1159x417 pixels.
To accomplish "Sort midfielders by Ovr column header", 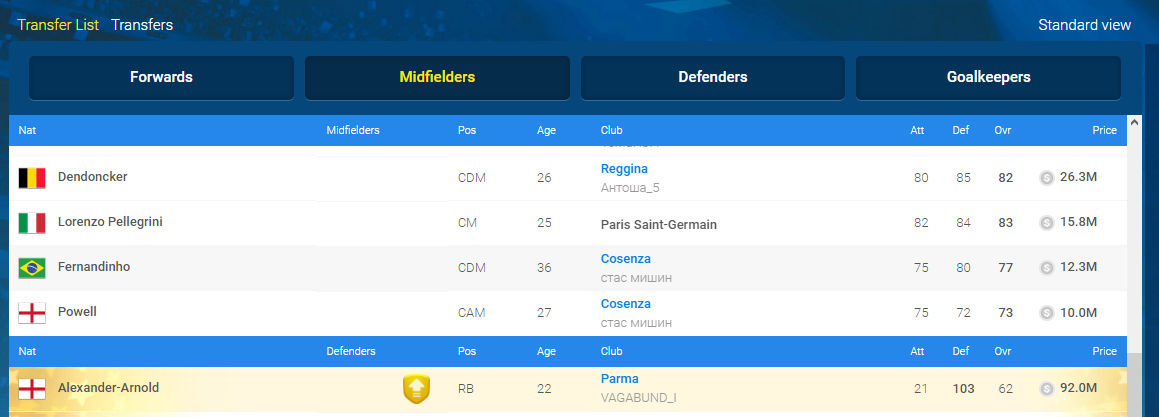I will [1003, 130].
